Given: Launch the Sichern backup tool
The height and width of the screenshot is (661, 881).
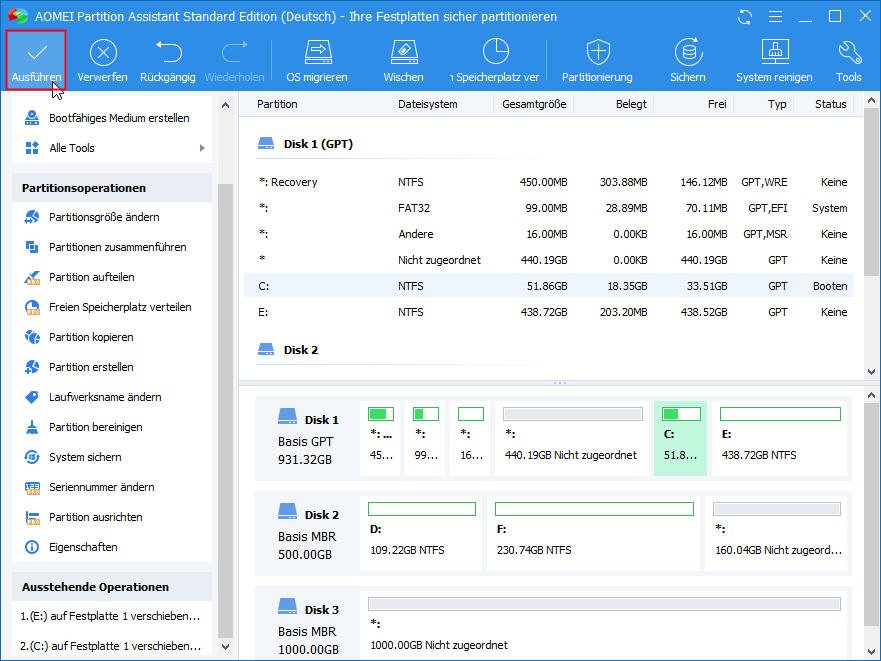Looking at the screenshot, I should pos(687,52).
